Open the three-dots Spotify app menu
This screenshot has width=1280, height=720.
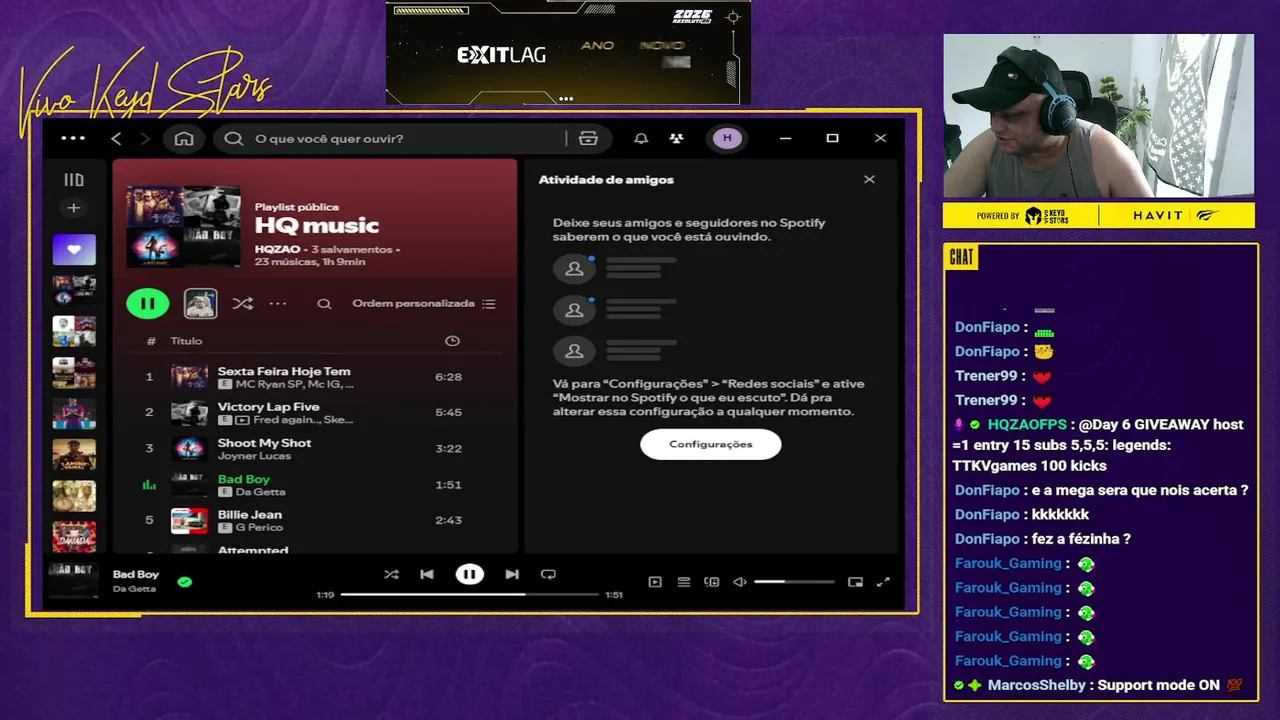[x=73, y=138]
